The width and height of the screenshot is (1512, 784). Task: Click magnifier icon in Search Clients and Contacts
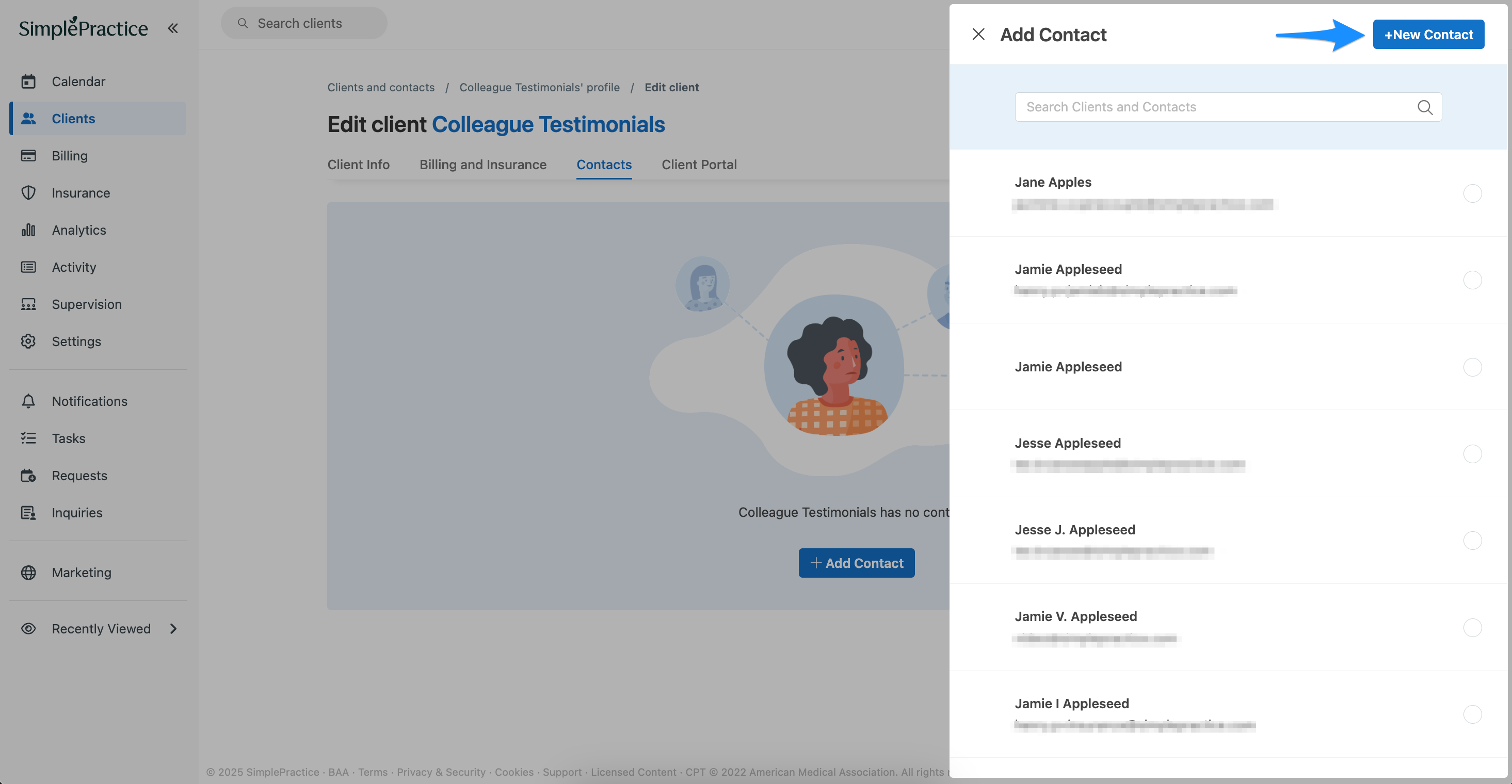point(1425,107)
